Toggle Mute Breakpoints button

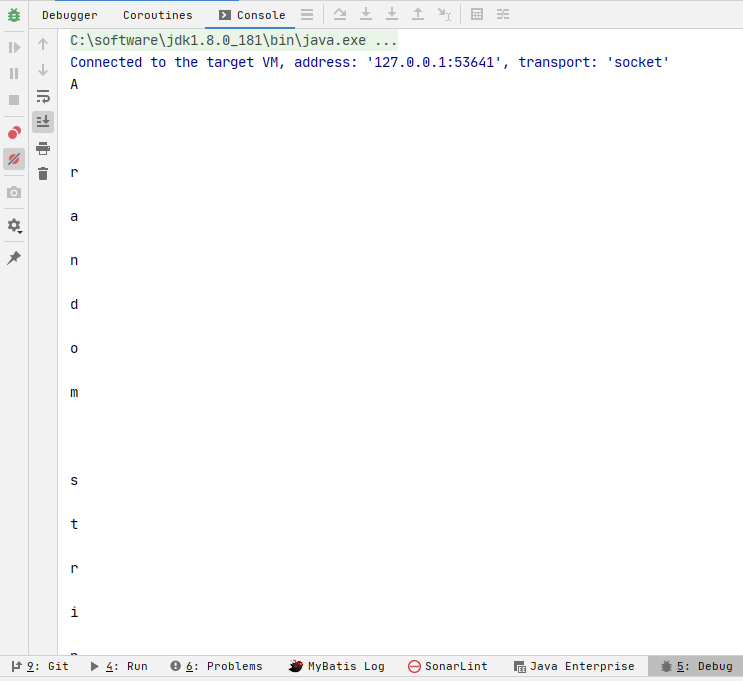point(14,159)
